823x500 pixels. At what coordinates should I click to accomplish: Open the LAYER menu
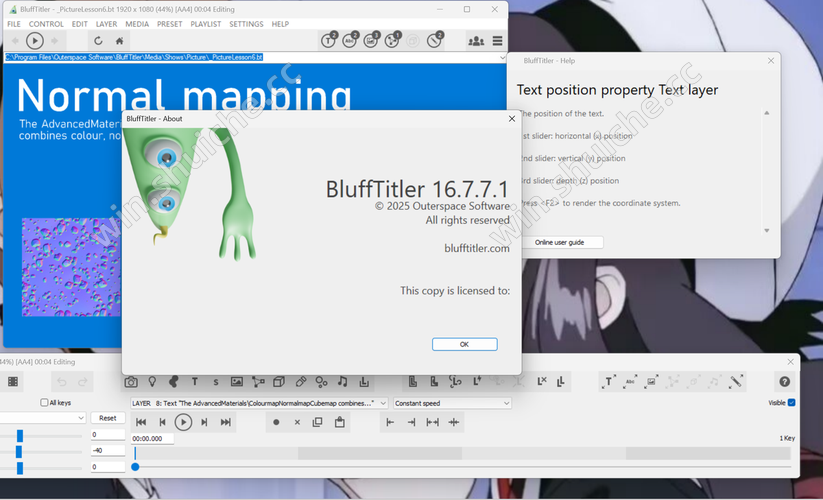(107, 24)
